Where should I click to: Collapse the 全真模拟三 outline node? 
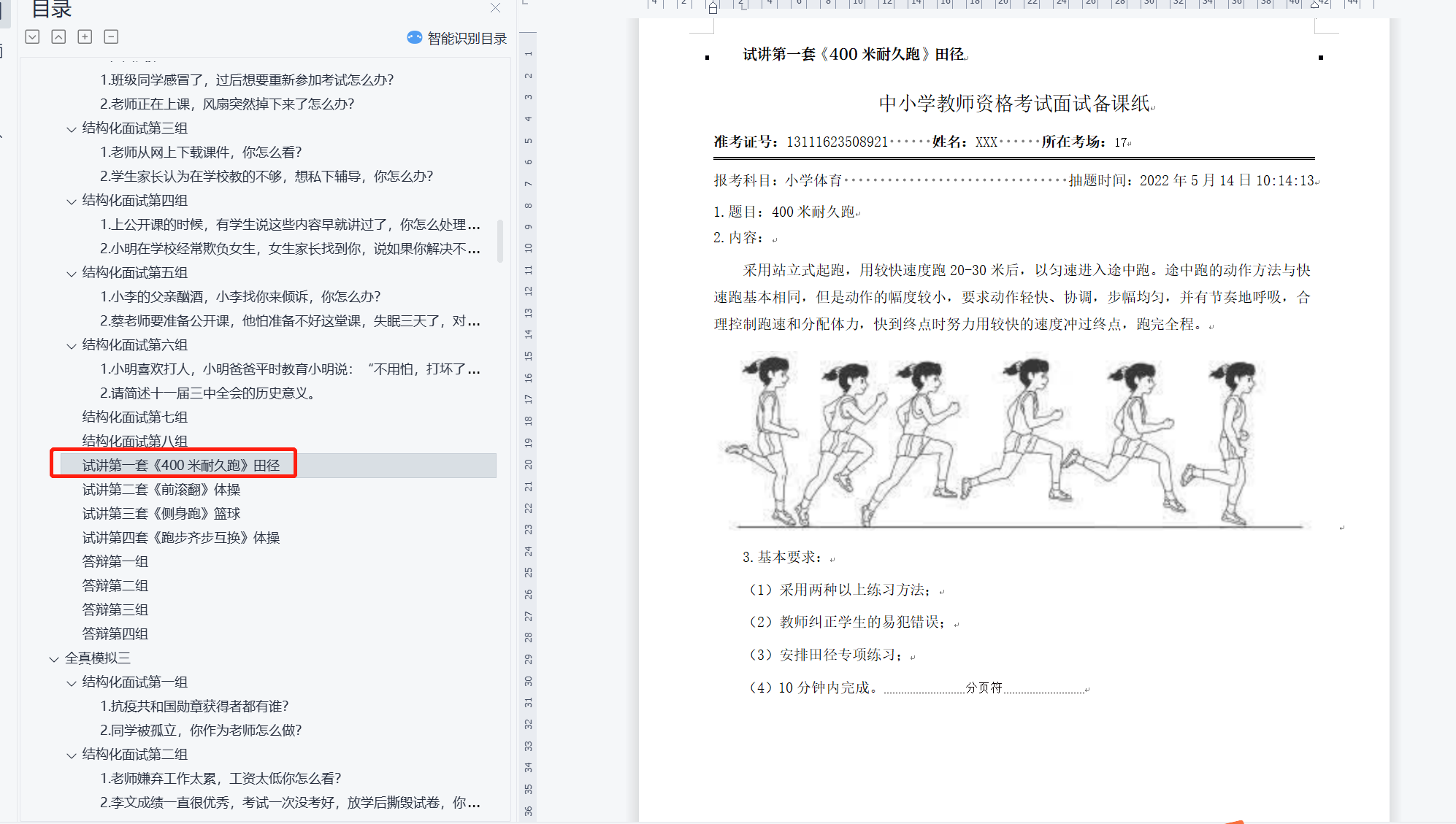[54, 659]
